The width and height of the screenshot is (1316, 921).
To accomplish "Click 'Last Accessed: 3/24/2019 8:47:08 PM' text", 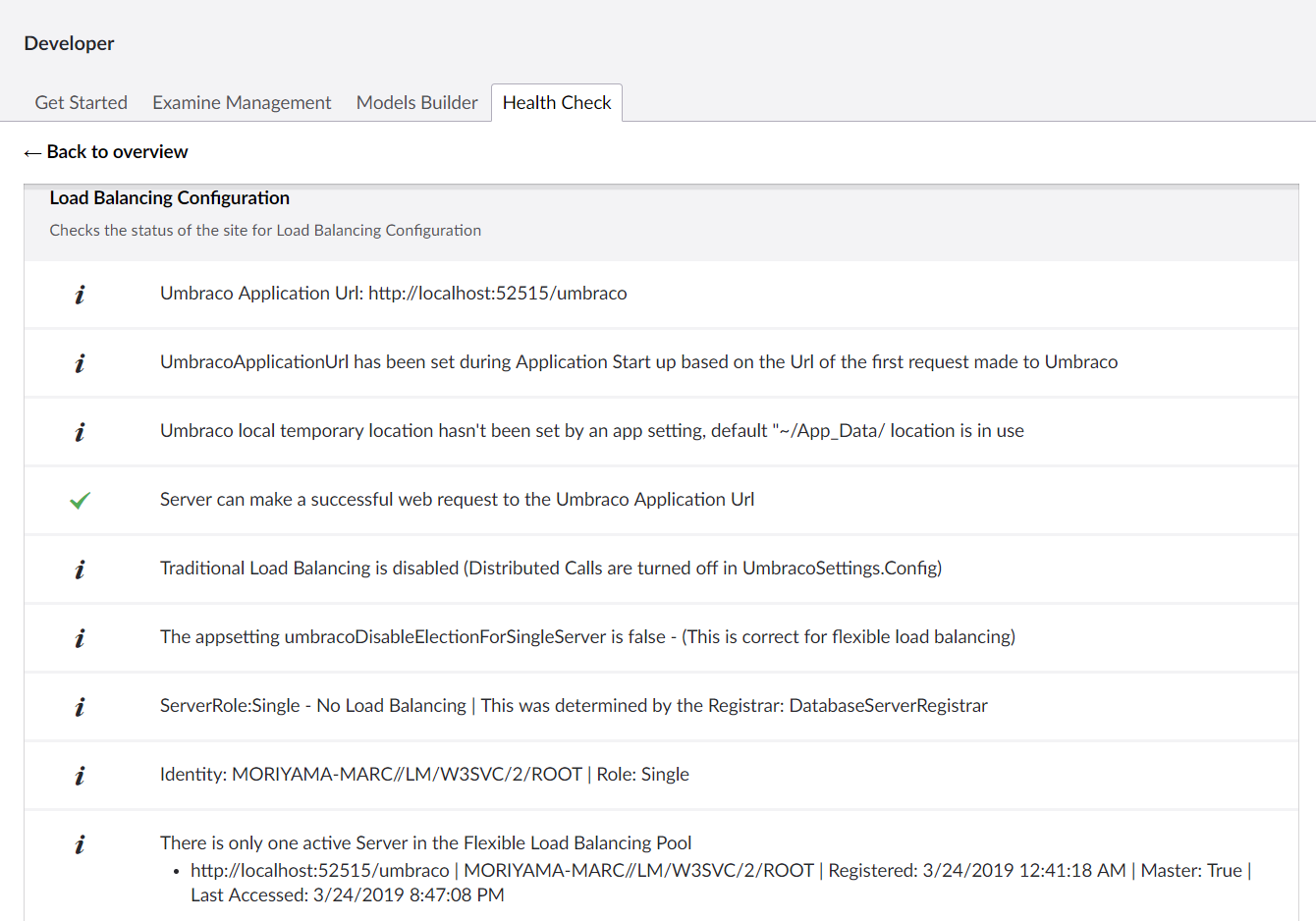I will [348, 894].
